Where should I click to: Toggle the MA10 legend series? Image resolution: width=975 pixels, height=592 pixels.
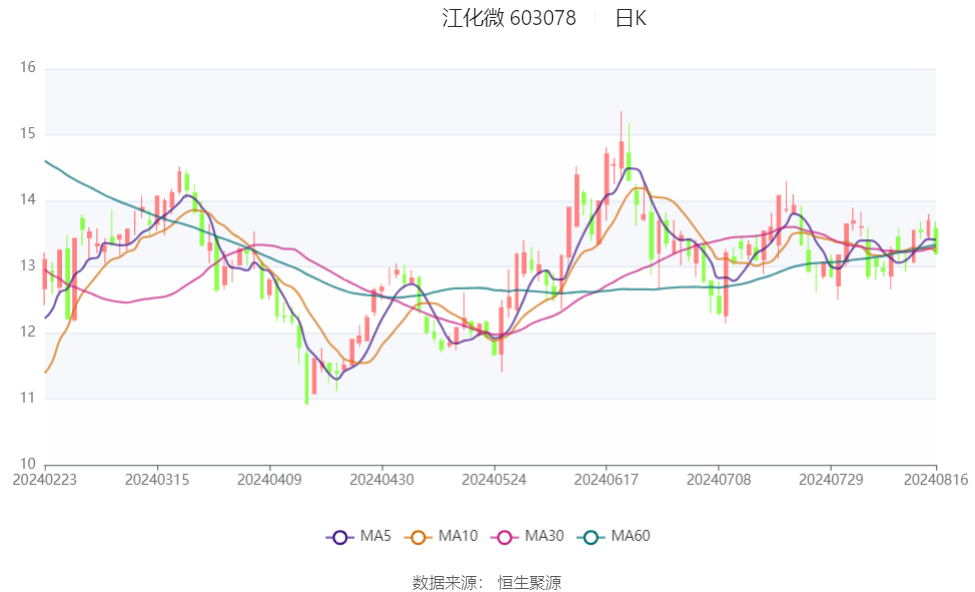(x=441, y=536)
